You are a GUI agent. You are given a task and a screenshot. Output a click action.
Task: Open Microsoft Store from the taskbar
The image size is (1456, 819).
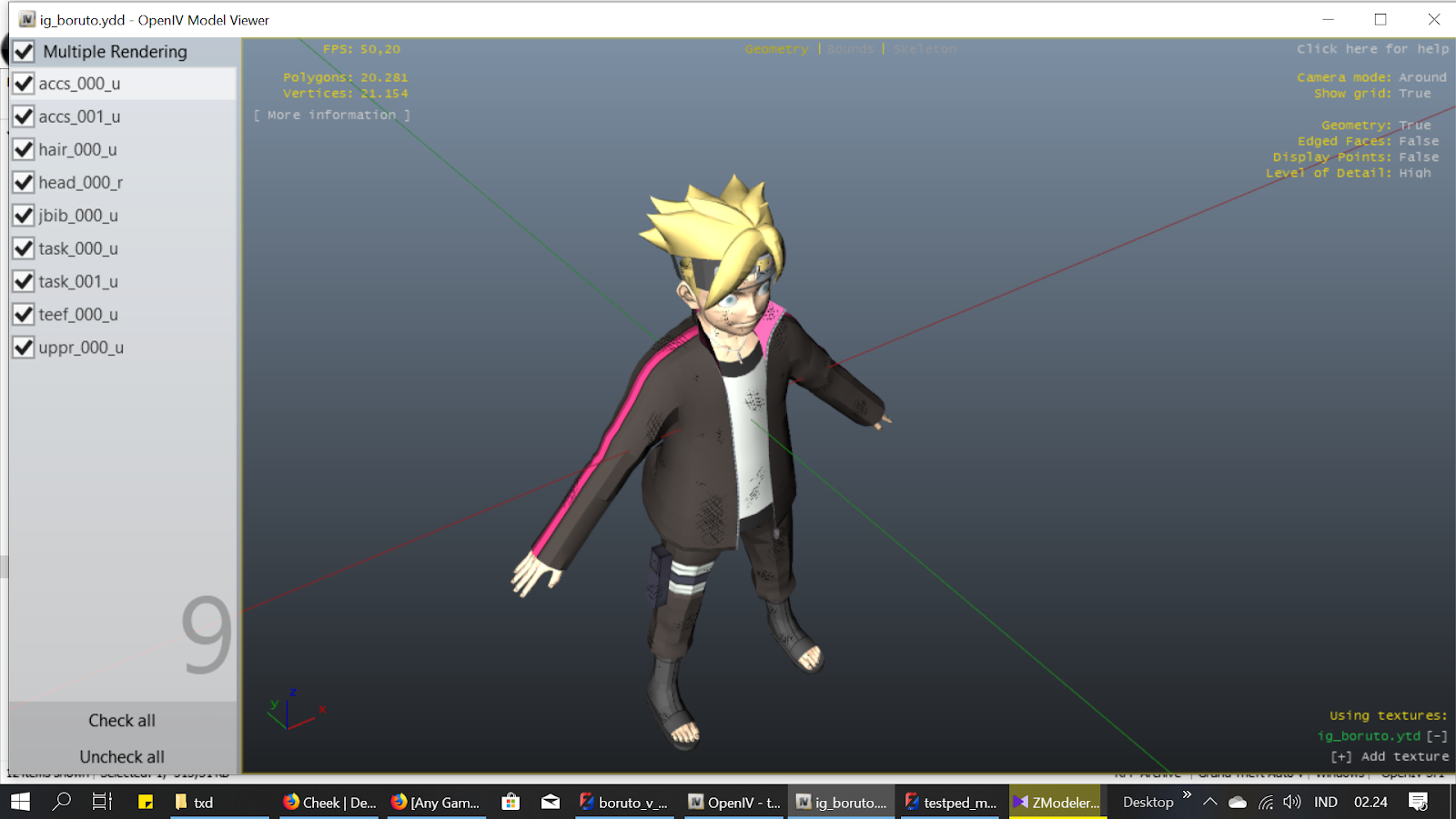(x=511, y=802)
